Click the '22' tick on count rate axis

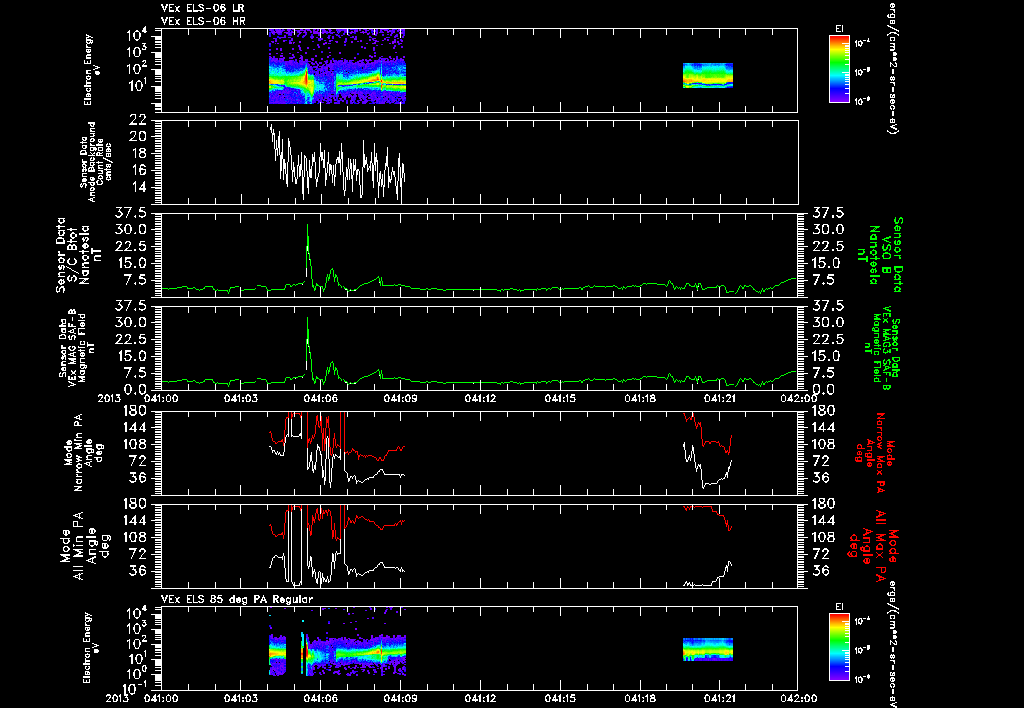[x=138, y=120]
